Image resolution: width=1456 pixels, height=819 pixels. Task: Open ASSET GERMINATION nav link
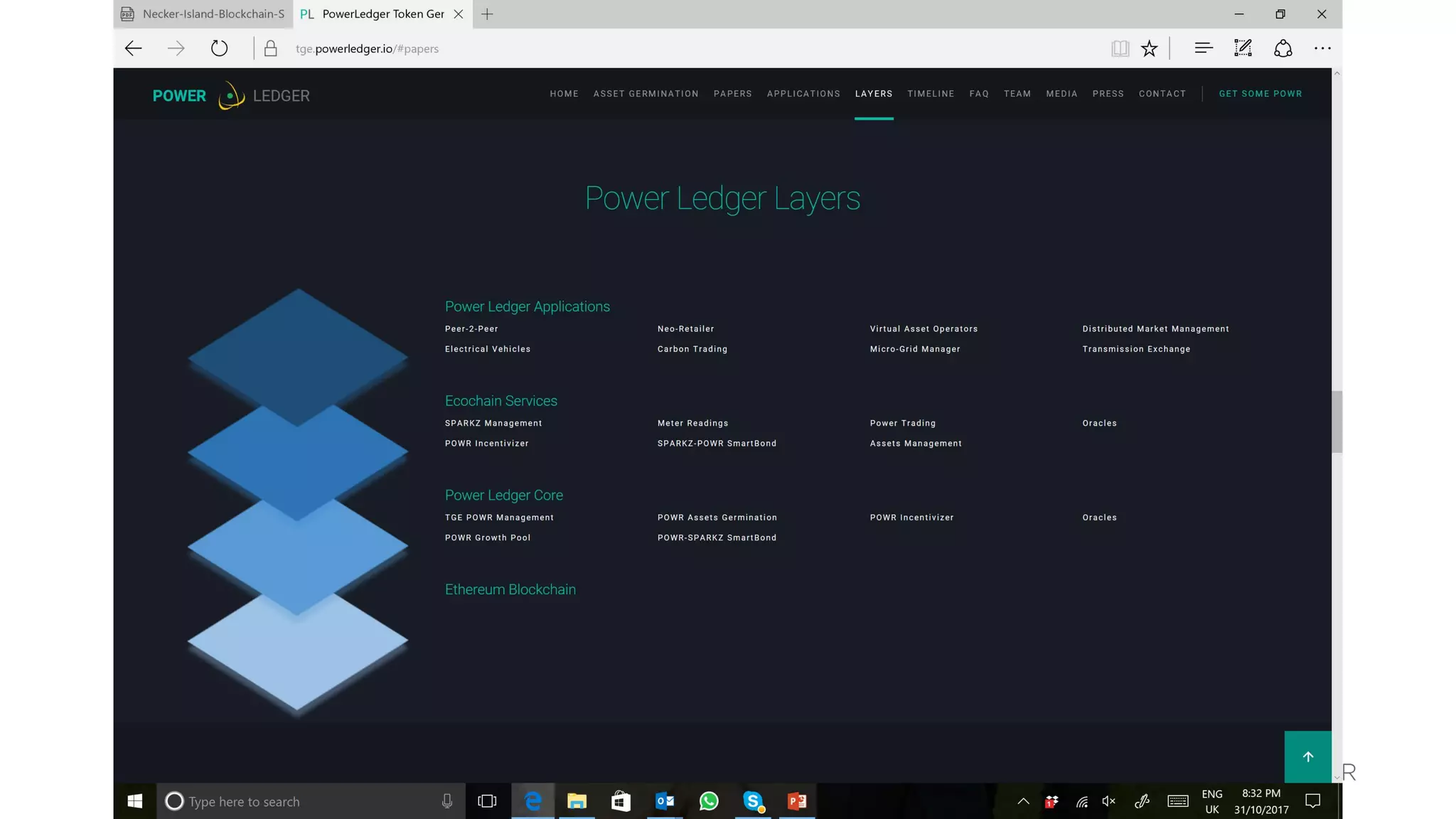click(646, 94)
